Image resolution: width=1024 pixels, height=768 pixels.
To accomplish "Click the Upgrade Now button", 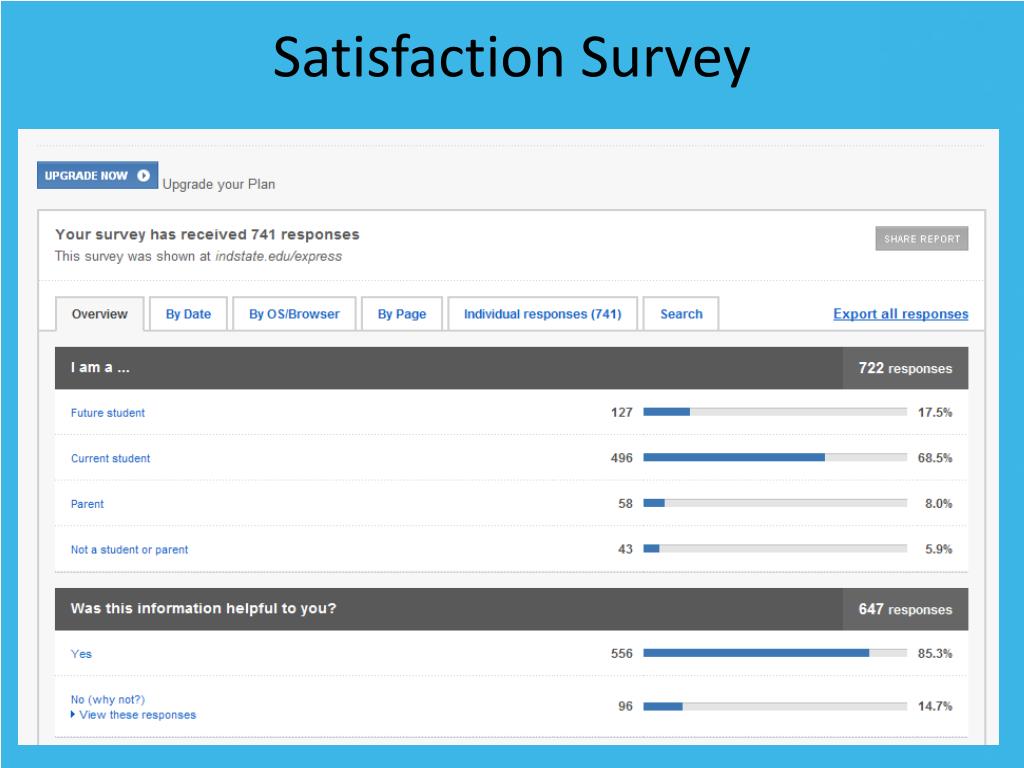I will 97,175.
